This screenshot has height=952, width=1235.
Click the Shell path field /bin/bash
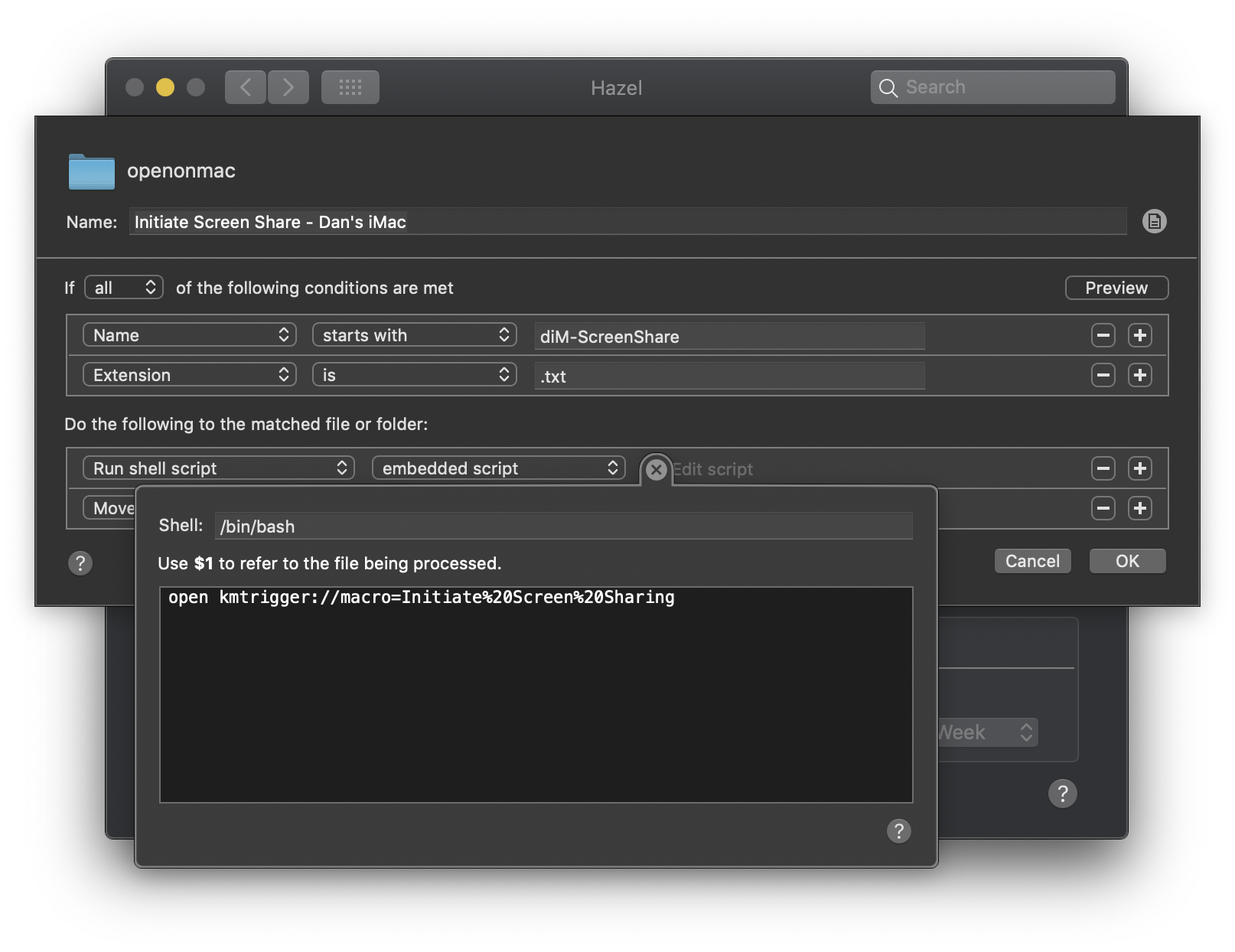(564, 526)
